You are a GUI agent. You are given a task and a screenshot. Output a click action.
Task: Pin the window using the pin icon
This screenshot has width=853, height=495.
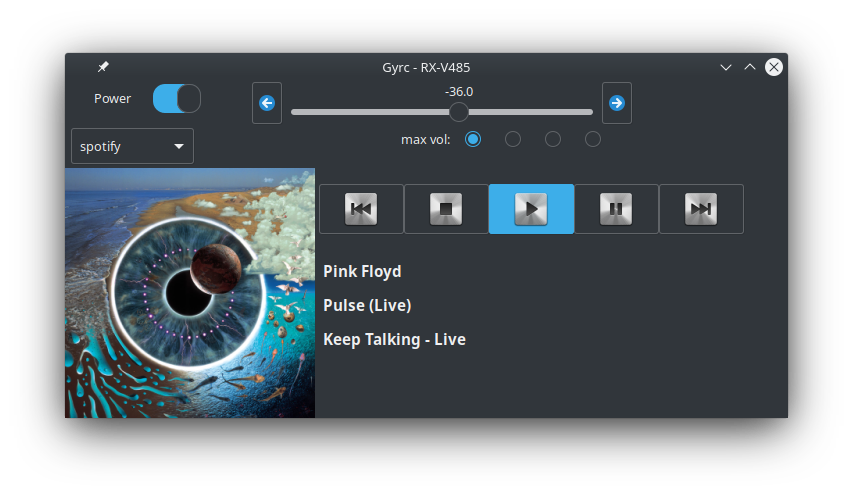point(103,67)
